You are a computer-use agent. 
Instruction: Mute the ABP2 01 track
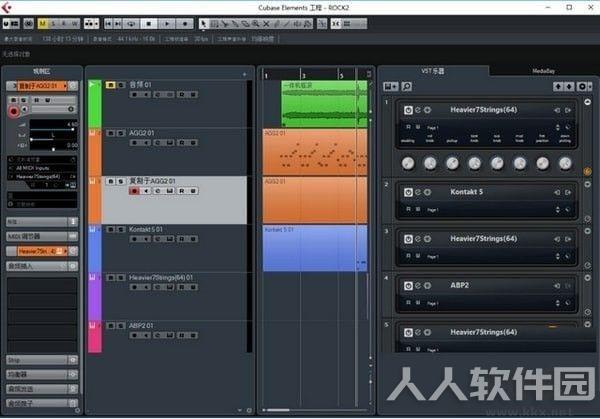(x=110, y=326)
